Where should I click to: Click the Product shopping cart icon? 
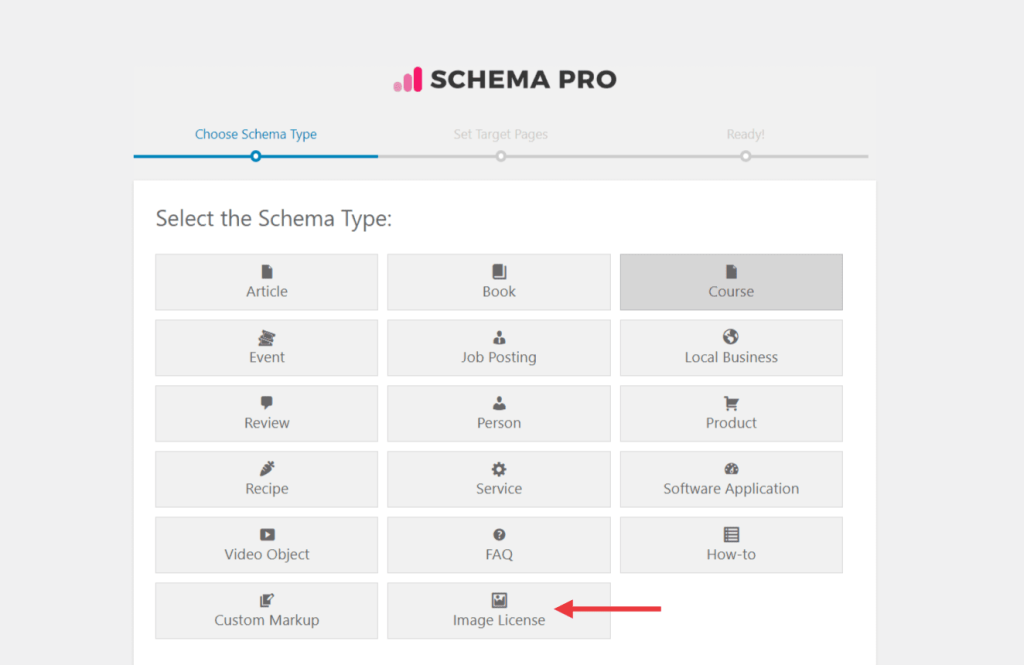pyautogui.click(x=731, y=403)
